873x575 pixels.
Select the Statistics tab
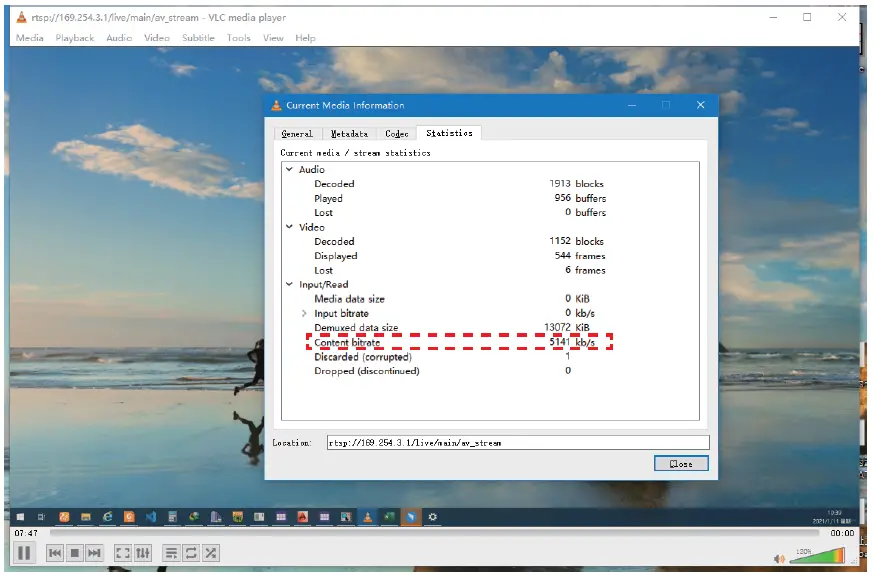click(x=449, y=133)
